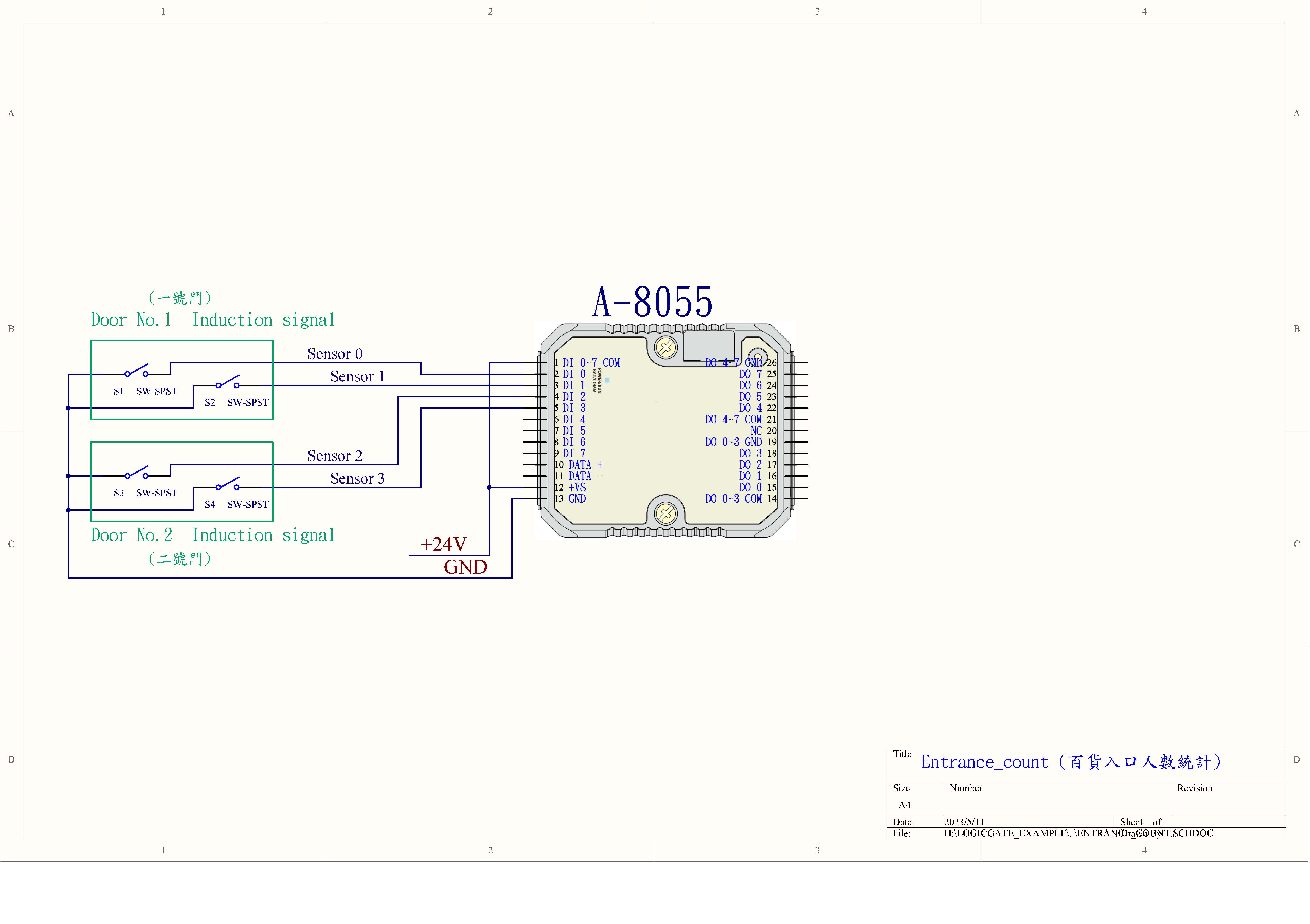Click the Number field in title block
The image size is (1310, 924).
pyautogui.click(x=1058, y=799)
